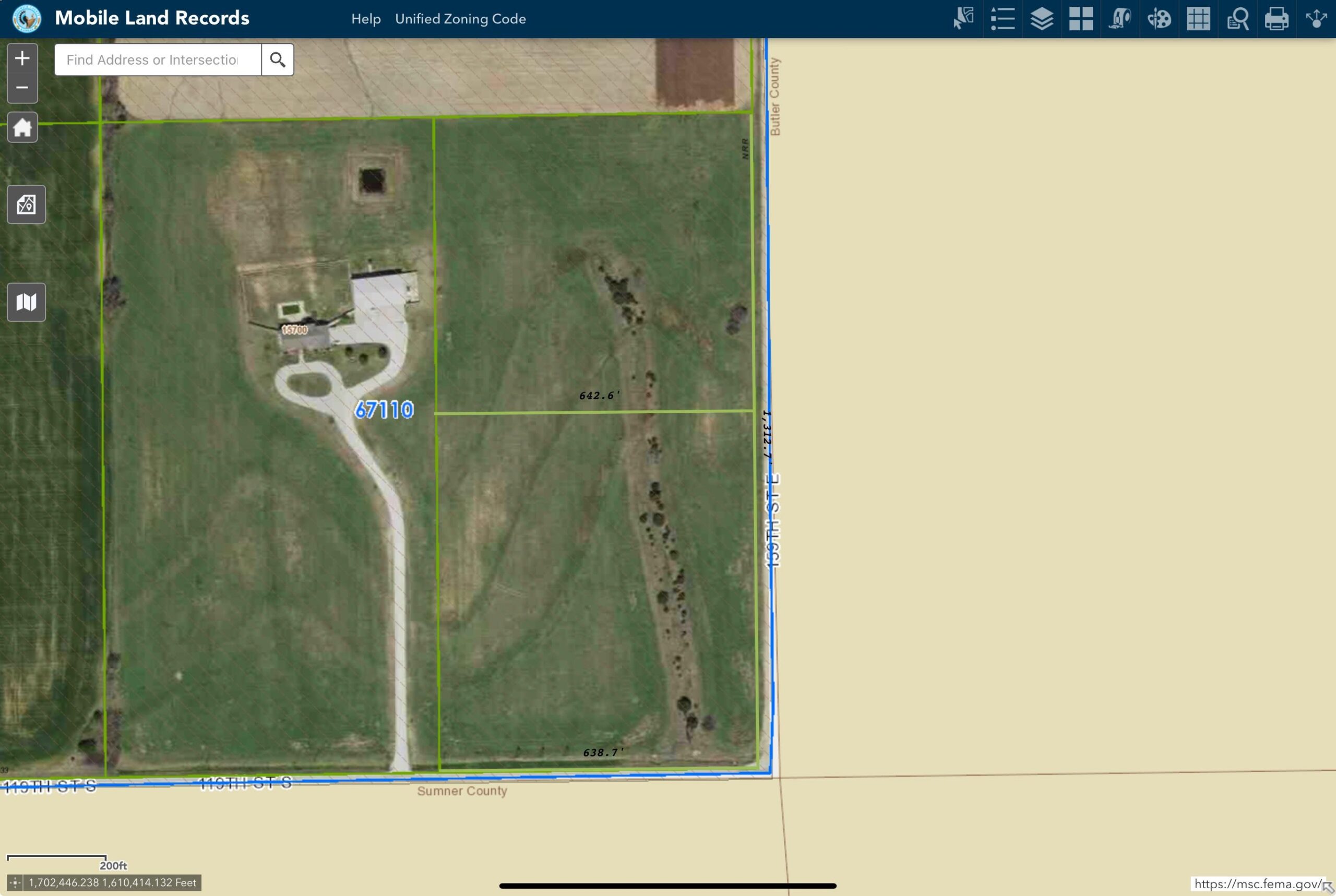Click the parcel report sidebar icon
Viewport: 1336px width, 896px height.
coord(26,205)
